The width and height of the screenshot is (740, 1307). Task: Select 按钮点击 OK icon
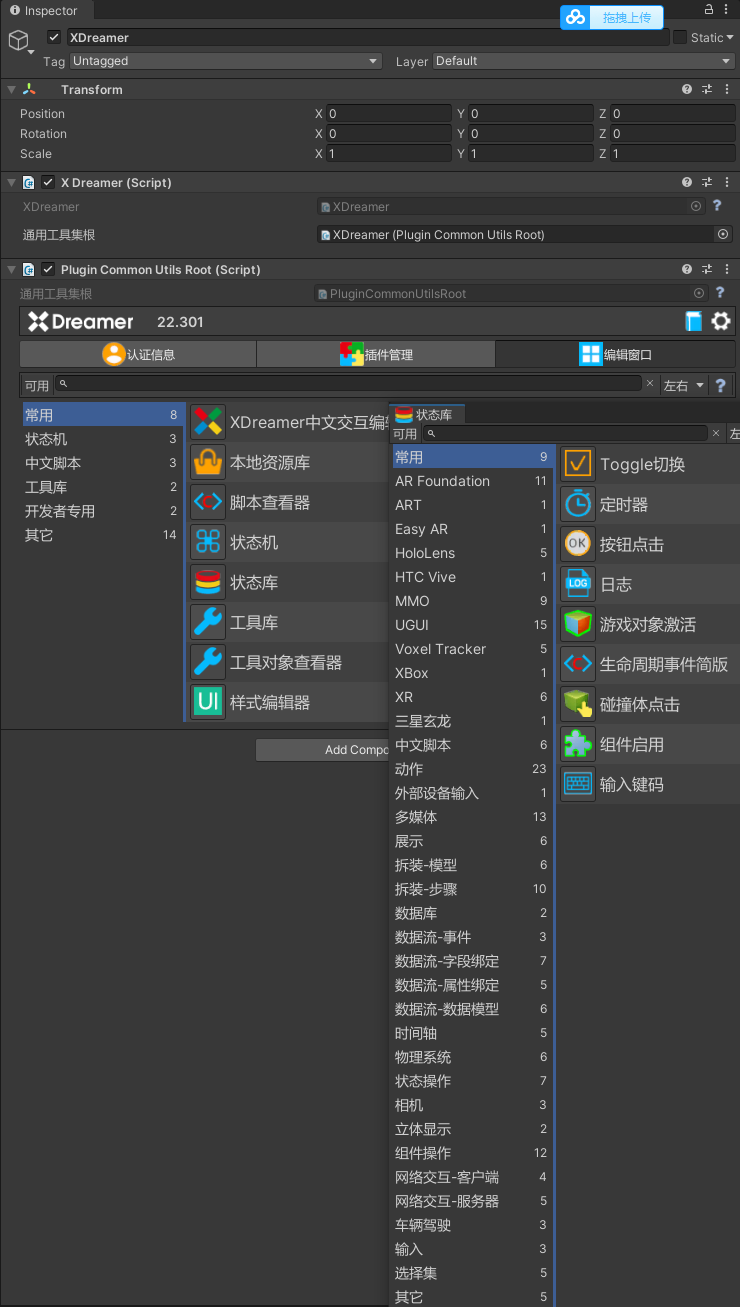pyautogui.click(x=578, y=544)
